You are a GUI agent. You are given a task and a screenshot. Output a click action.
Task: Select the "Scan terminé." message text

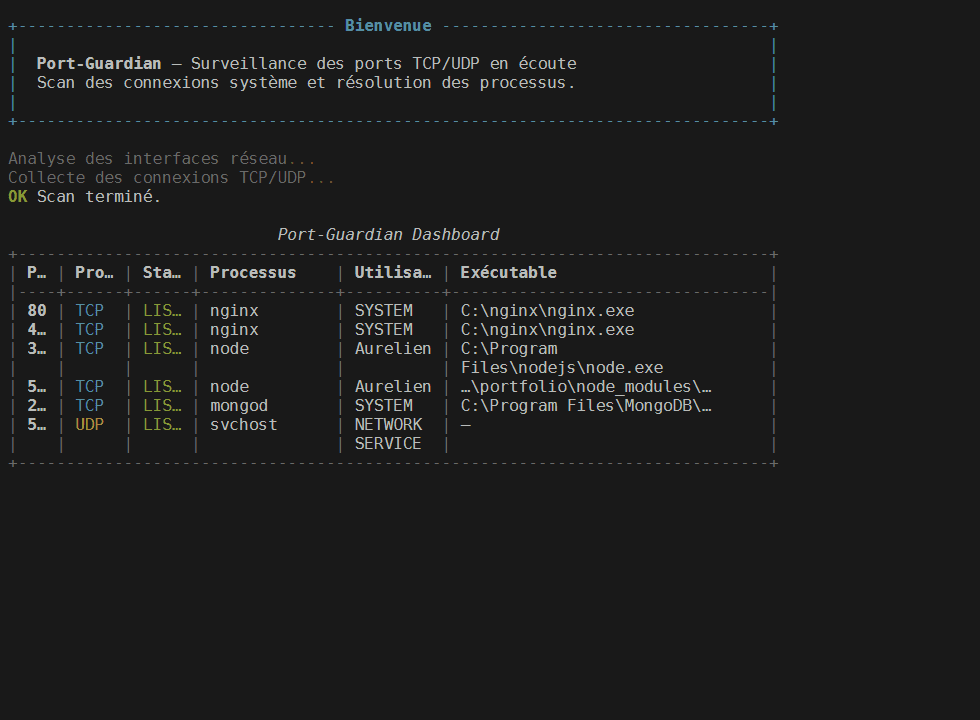99,197
